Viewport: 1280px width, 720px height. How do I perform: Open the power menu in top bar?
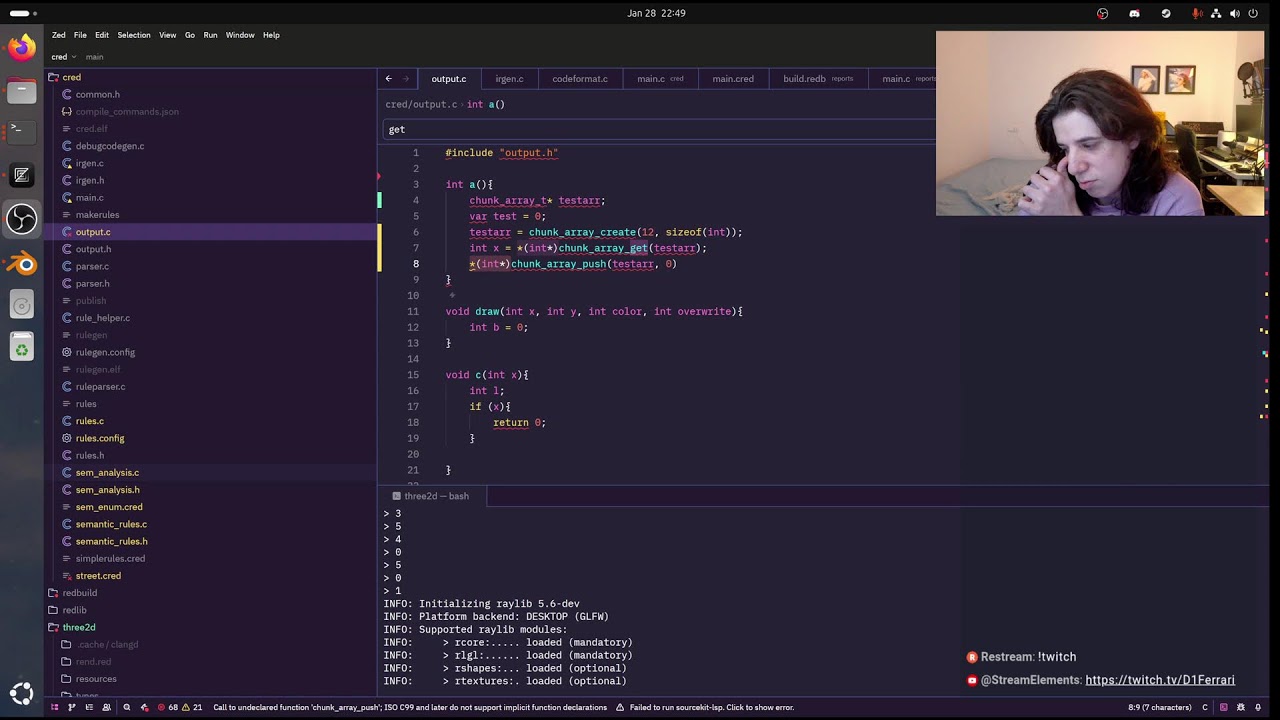pyautogui.click(x=1255, y=13)
